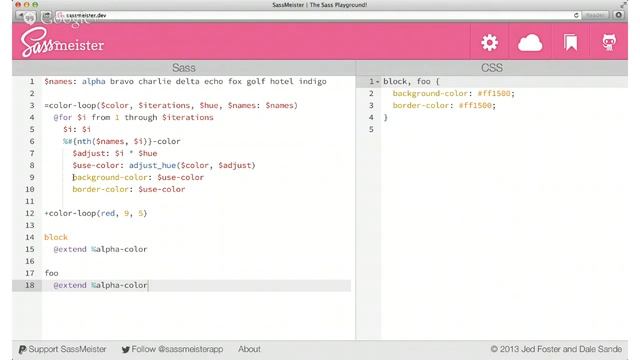Image resolution: width=640 pixels, height=360 pixels.
Task: Open the About link
Action: pyautogui.click(x=249, y=349)
